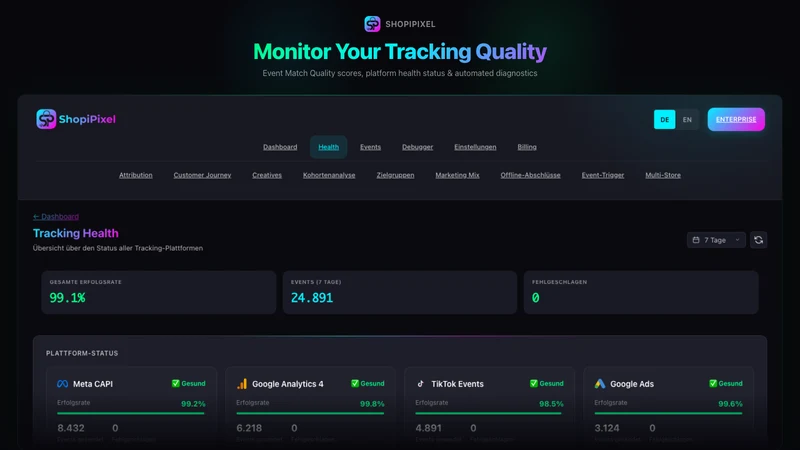Click the Monitor Your Tracking Quality headline
The height and width of the screenshot is (450, 800).
tap(400, 52)
